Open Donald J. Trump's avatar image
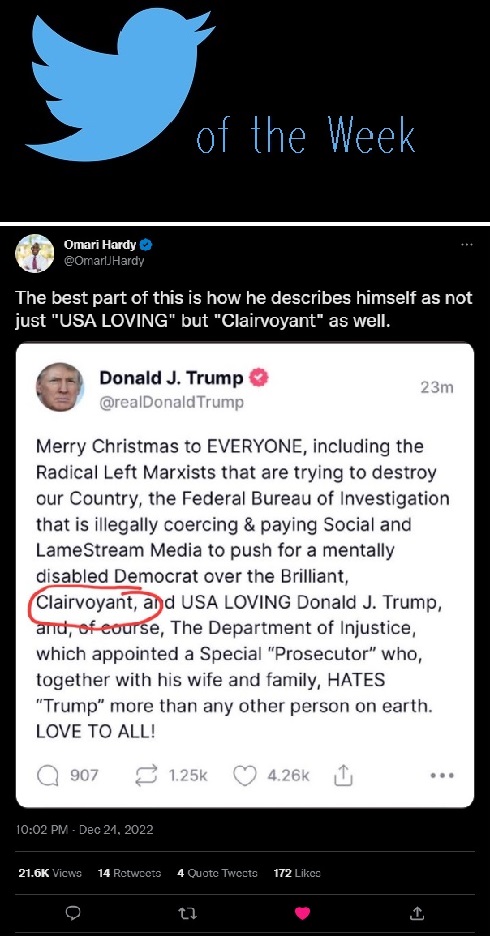The width and height of the screenshot is (490, 936). pos(60,387)
